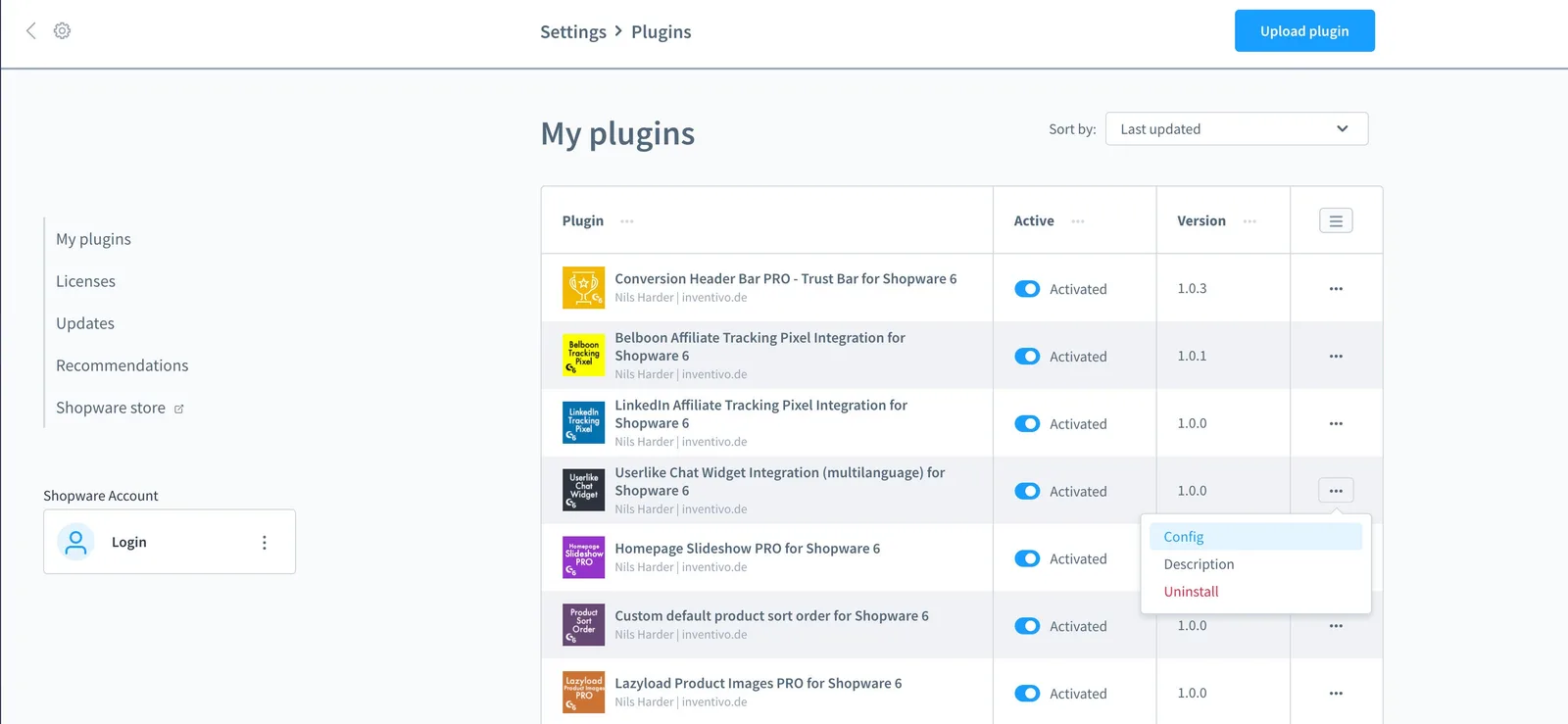Sort by the Version column header
This screenshot has width=1568, height=724.
[x=1201, y=221]
